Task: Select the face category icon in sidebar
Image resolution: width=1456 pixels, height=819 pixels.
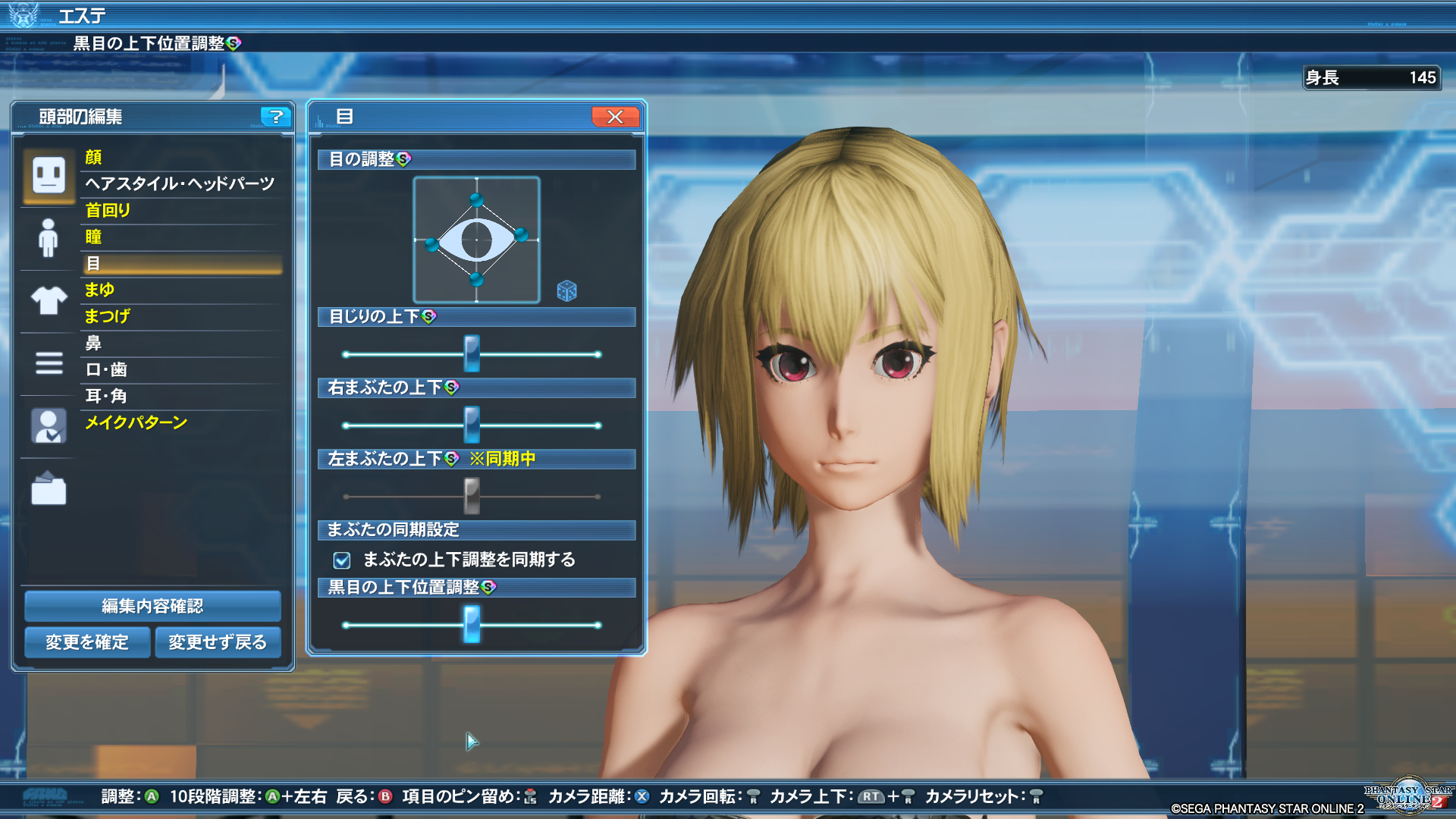Action: pos(49,176)
